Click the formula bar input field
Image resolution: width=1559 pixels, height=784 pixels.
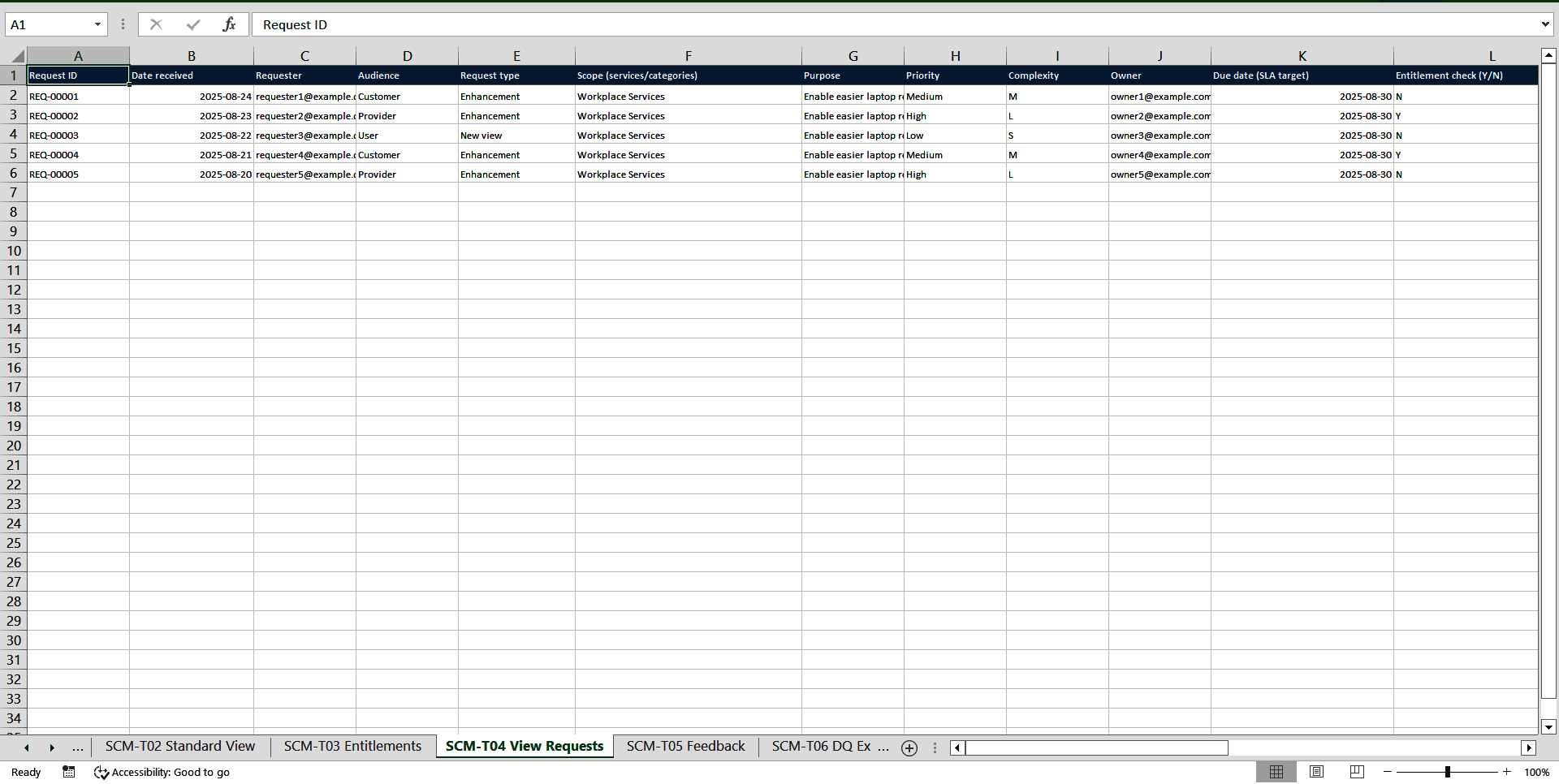click(x=893, y=24)
